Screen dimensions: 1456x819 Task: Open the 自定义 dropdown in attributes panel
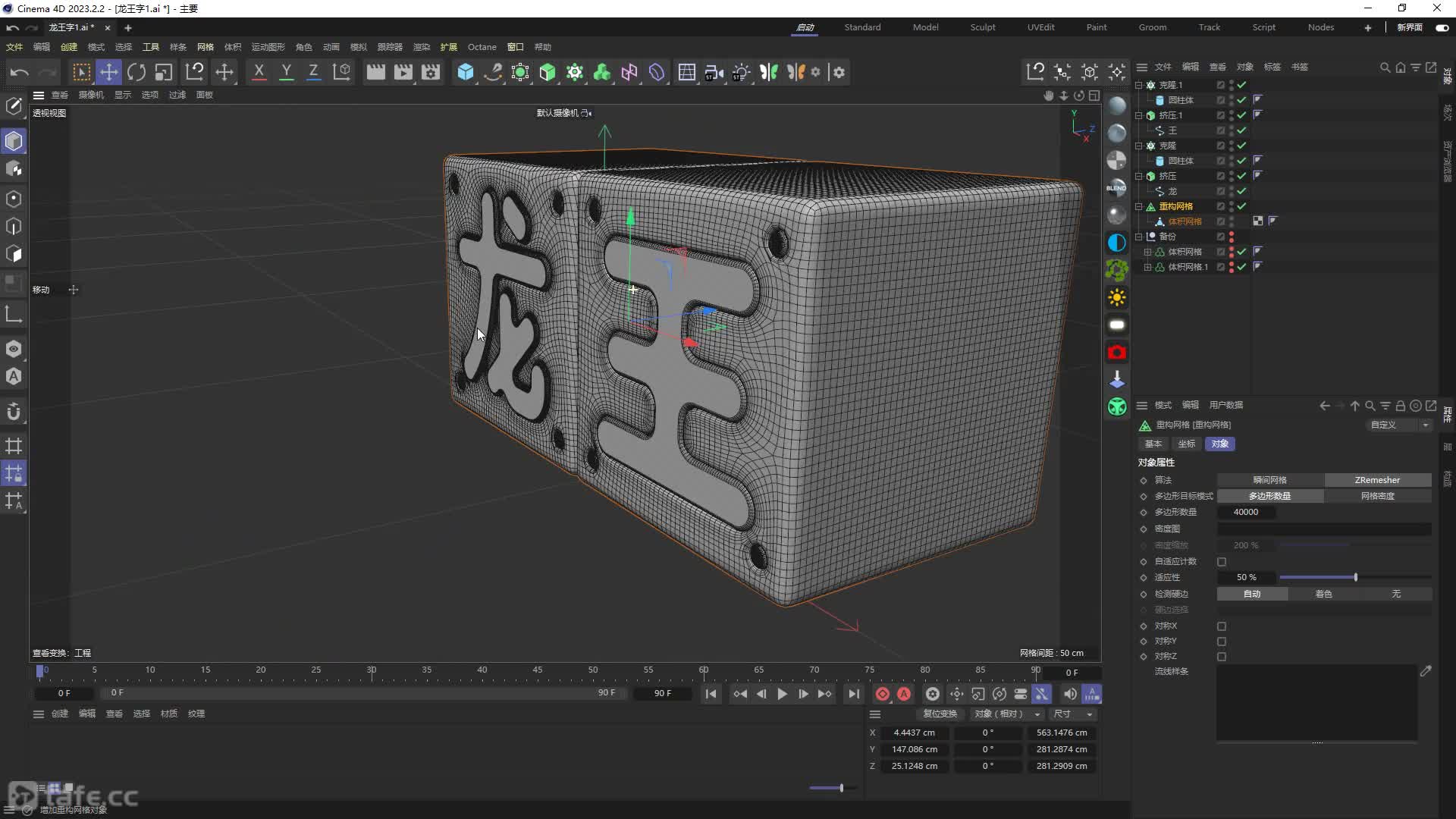tap(1399, 425)
